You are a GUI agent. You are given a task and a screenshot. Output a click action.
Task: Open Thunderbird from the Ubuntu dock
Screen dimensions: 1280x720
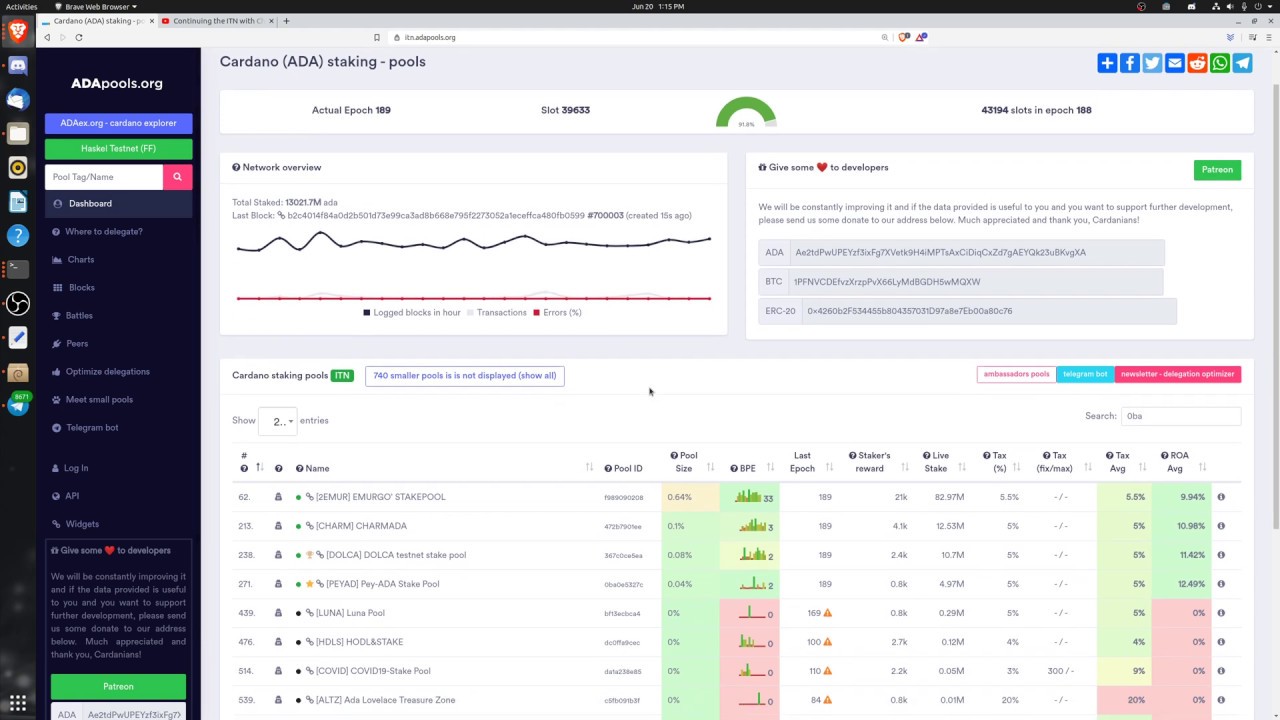coord(18,99)
